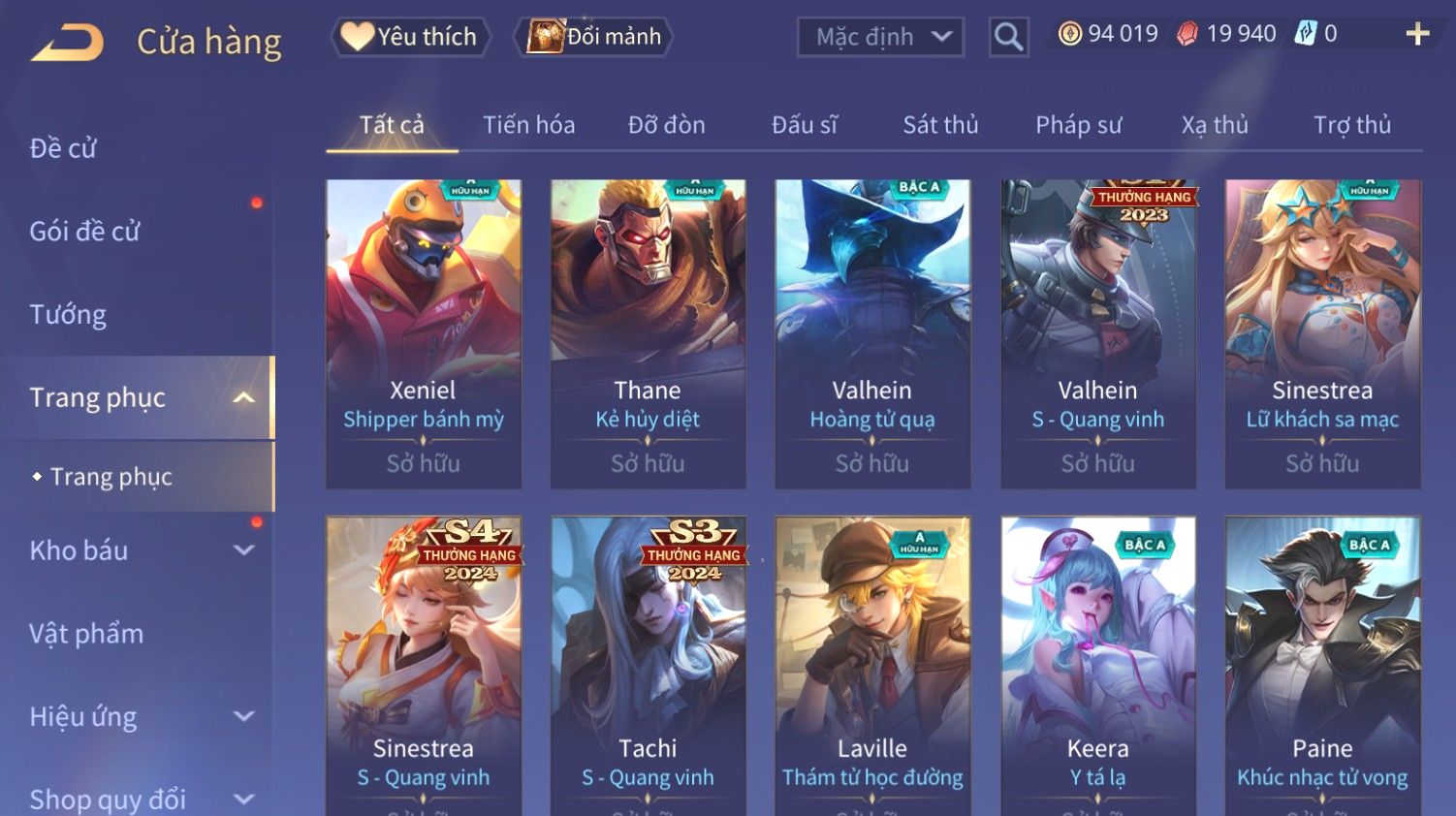Click the gold coin balance icon
Viewport: 1456px width, 816px height.
(1069, 34)
